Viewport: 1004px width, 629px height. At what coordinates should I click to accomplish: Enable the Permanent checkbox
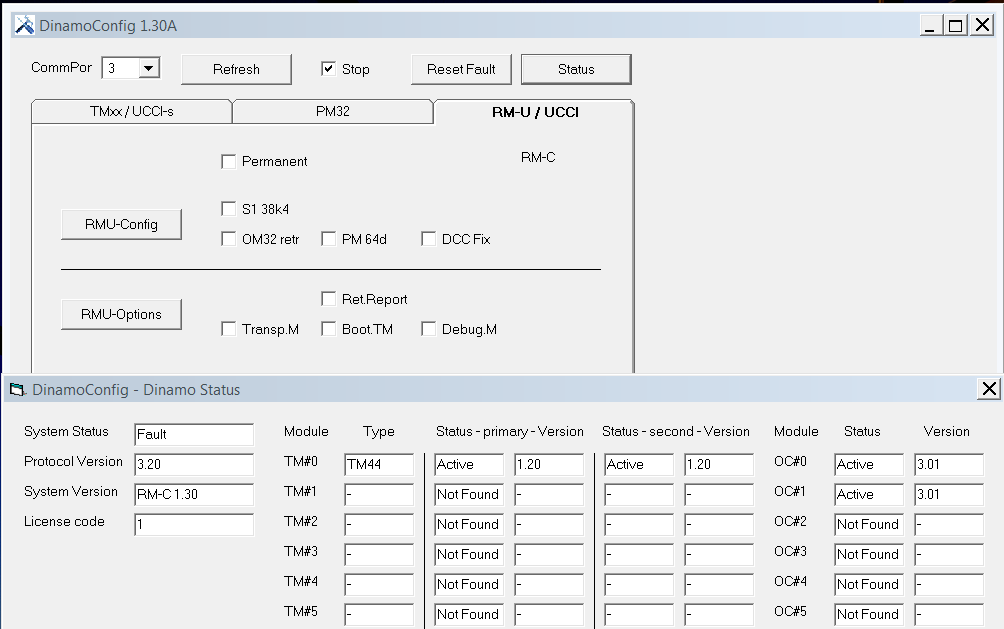point(229,161)
